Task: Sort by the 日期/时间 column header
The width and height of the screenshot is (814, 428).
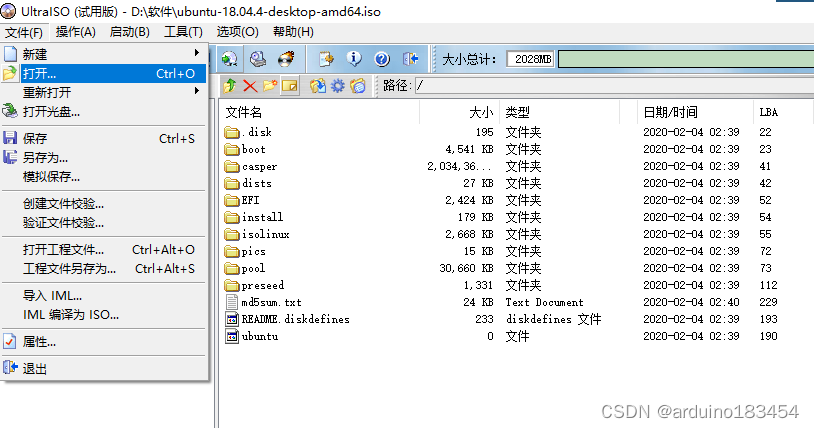Action: point(695,112)
